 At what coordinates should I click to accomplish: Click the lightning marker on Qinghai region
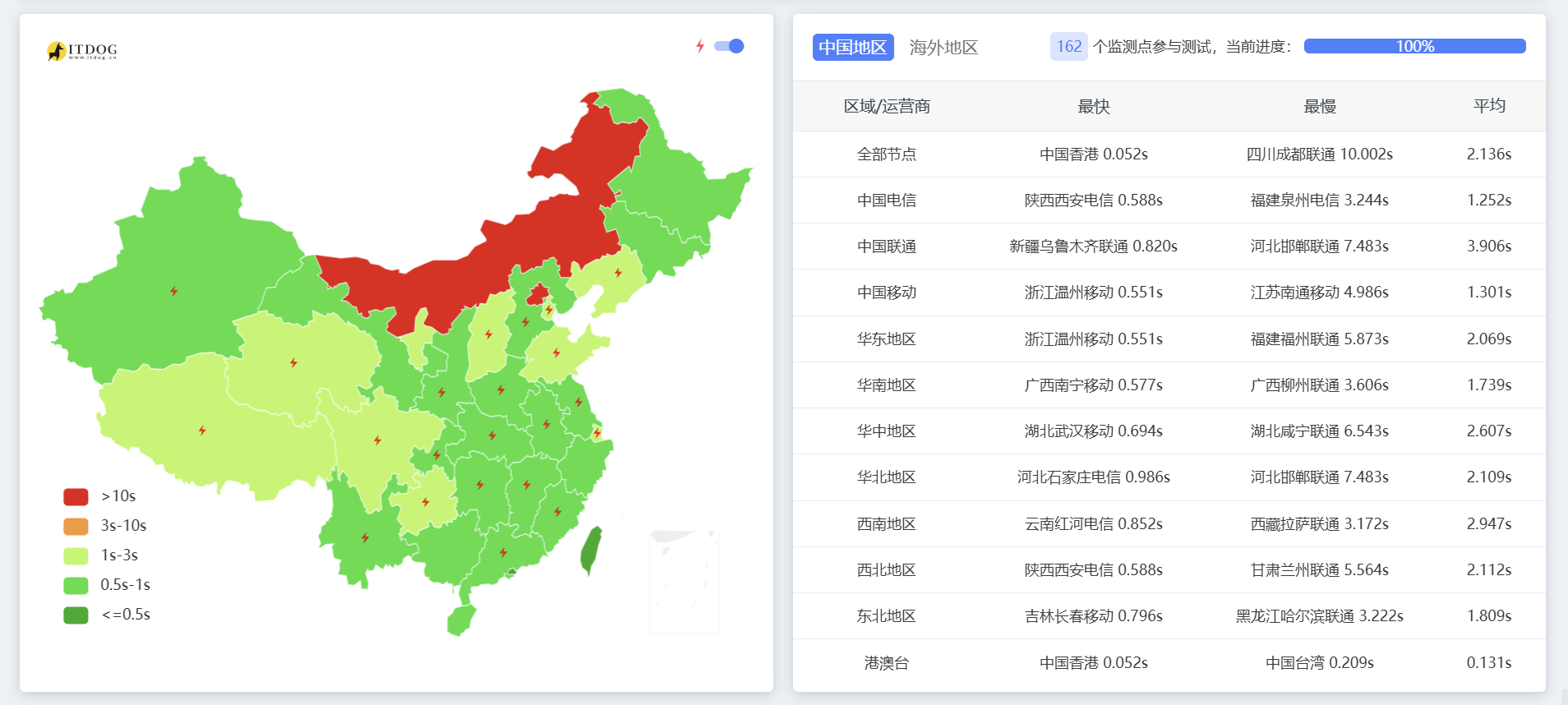pyautogui.click(x=293, y=362)
